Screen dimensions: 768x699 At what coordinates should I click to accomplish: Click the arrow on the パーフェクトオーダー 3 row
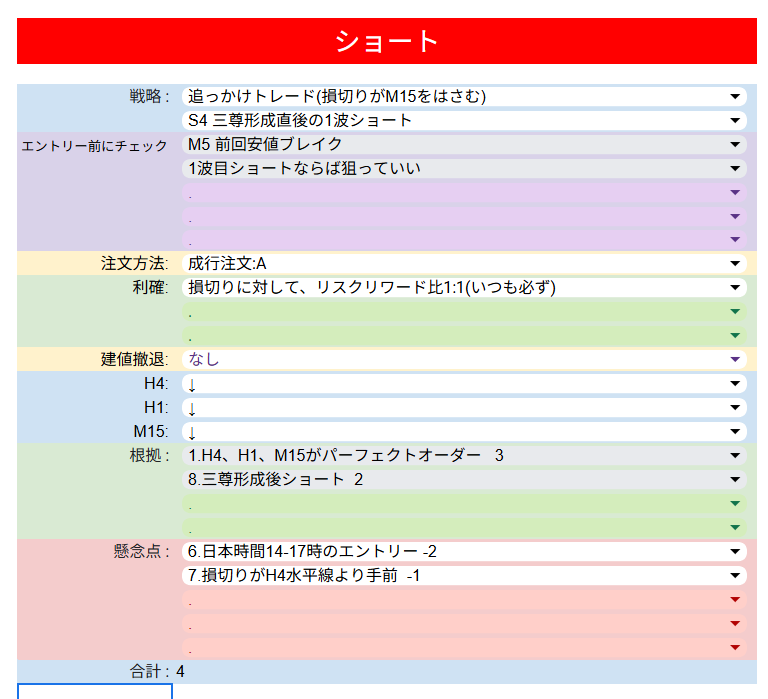pos(736,456)
